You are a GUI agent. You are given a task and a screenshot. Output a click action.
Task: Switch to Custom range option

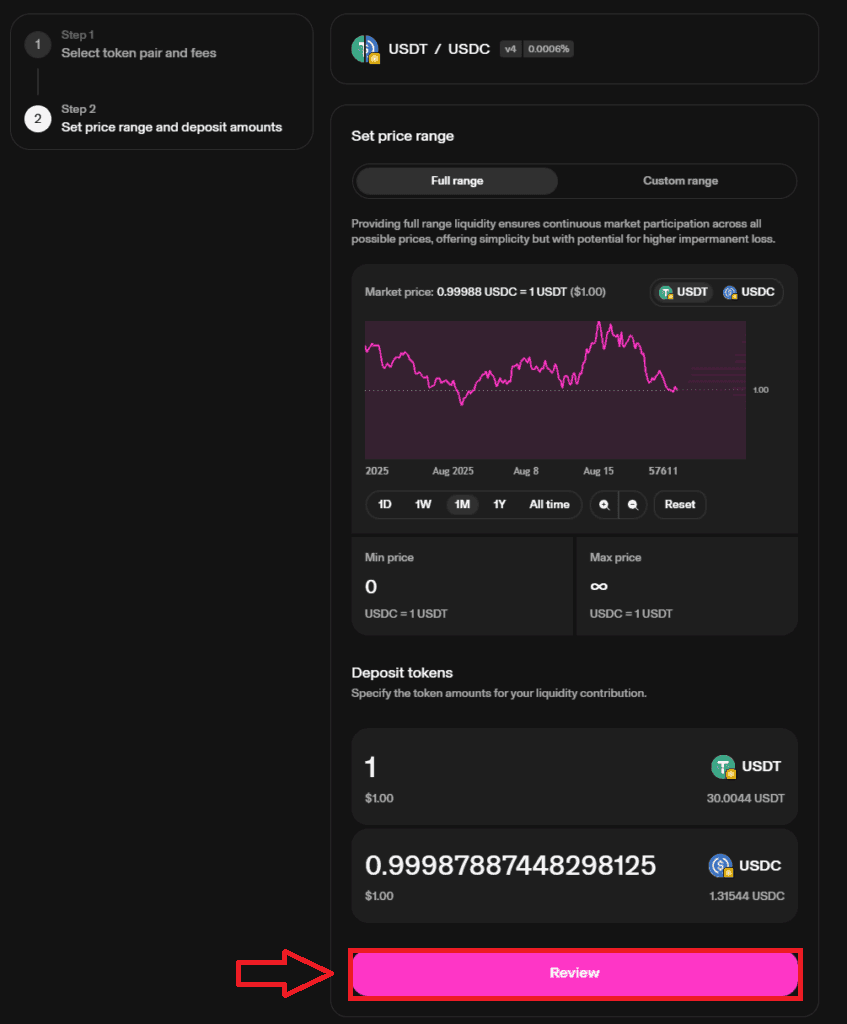point(680,181)
